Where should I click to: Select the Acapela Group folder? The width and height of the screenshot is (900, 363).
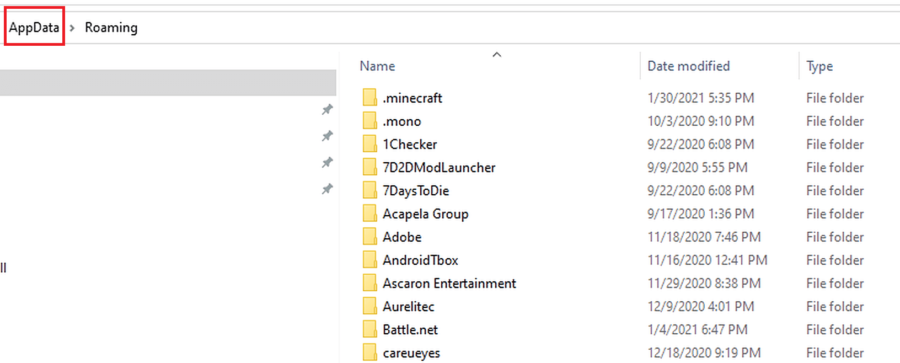click(425, 214)
